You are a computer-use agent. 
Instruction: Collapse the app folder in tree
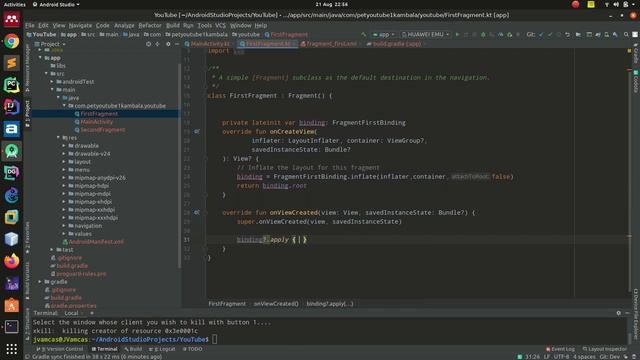pyautogui.click(x=40, y=58)
